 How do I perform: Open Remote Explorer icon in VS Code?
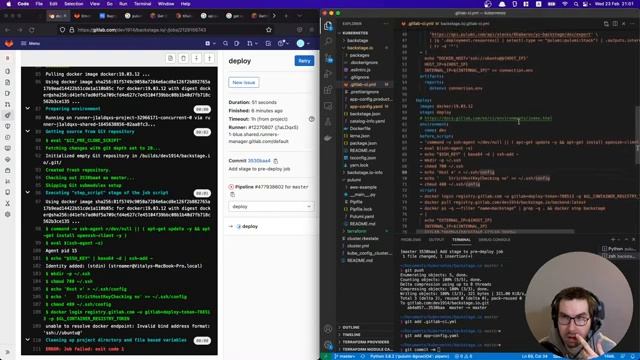coord(328,106)
